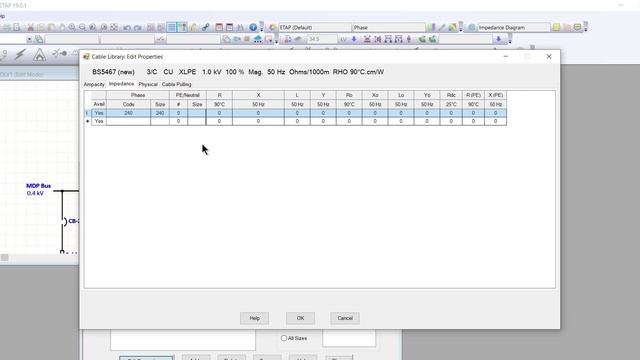Expand overflow arrow left of Impedance Diagram group

[x=461, y=27]
